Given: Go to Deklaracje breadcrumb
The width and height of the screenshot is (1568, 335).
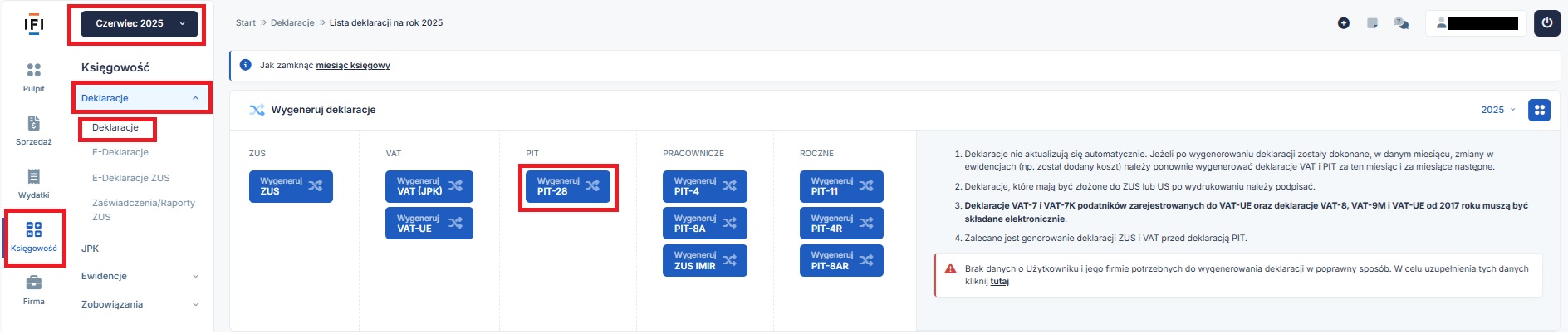Looking at the screenshot, I should [x=292, y=23].
